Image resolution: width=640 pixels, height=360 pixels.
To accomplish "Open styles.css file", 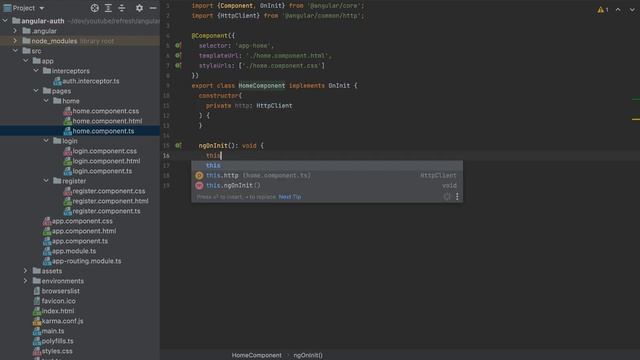I will click(x=57, y=351).
